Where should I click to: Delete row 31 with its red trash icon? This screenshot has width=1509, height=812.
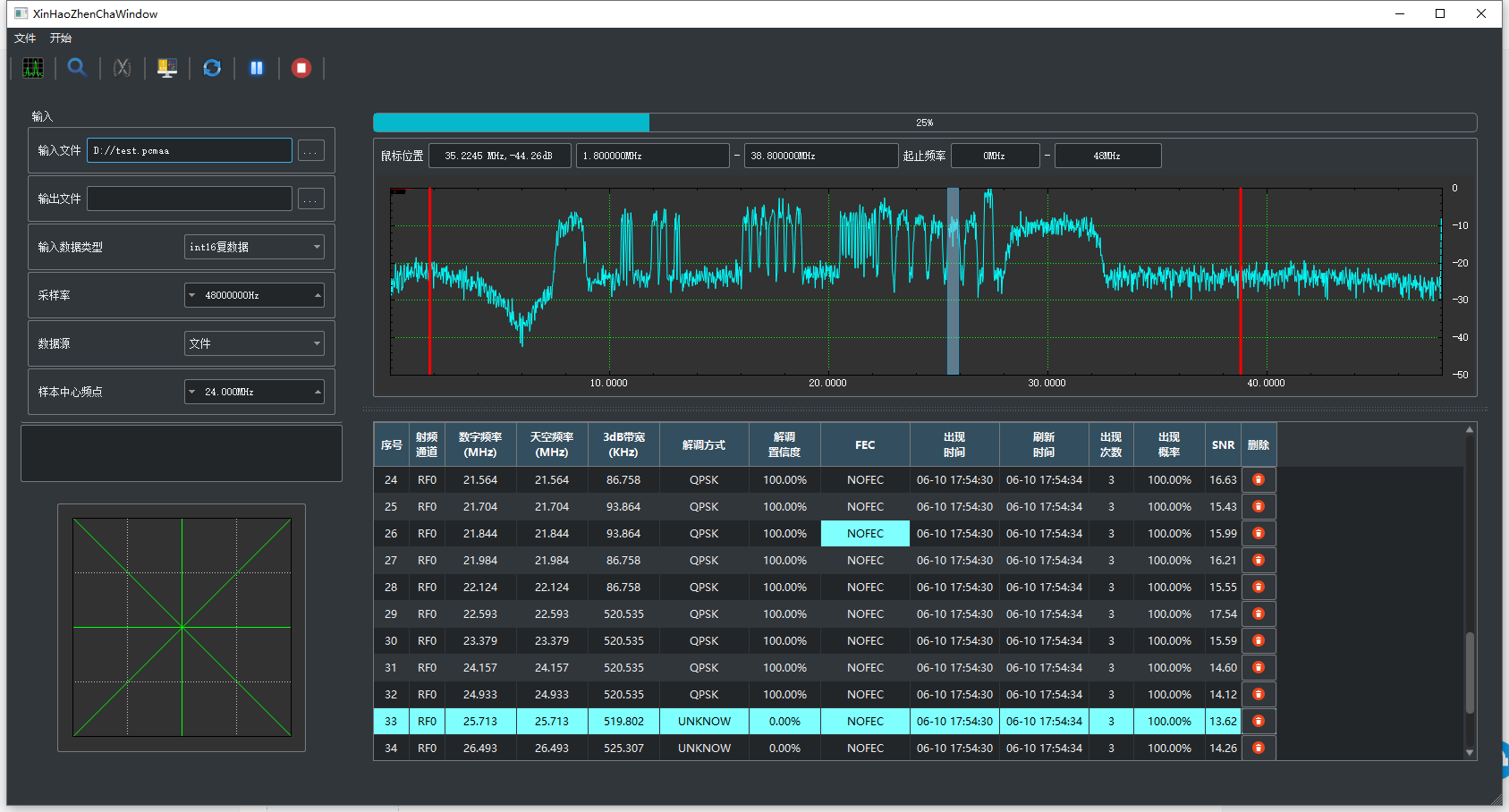click(1259, 668)
